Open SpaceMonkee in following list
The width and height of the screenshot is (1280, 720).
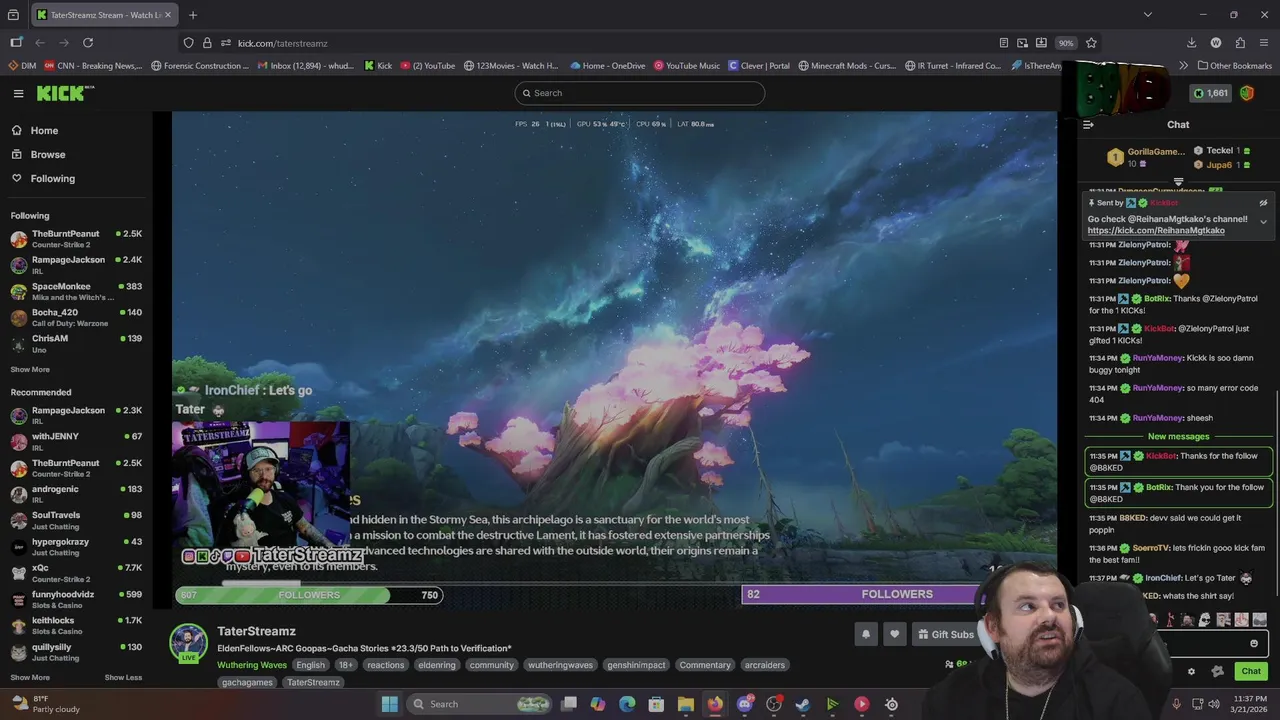pyautogui.click(x=76, y=291)
